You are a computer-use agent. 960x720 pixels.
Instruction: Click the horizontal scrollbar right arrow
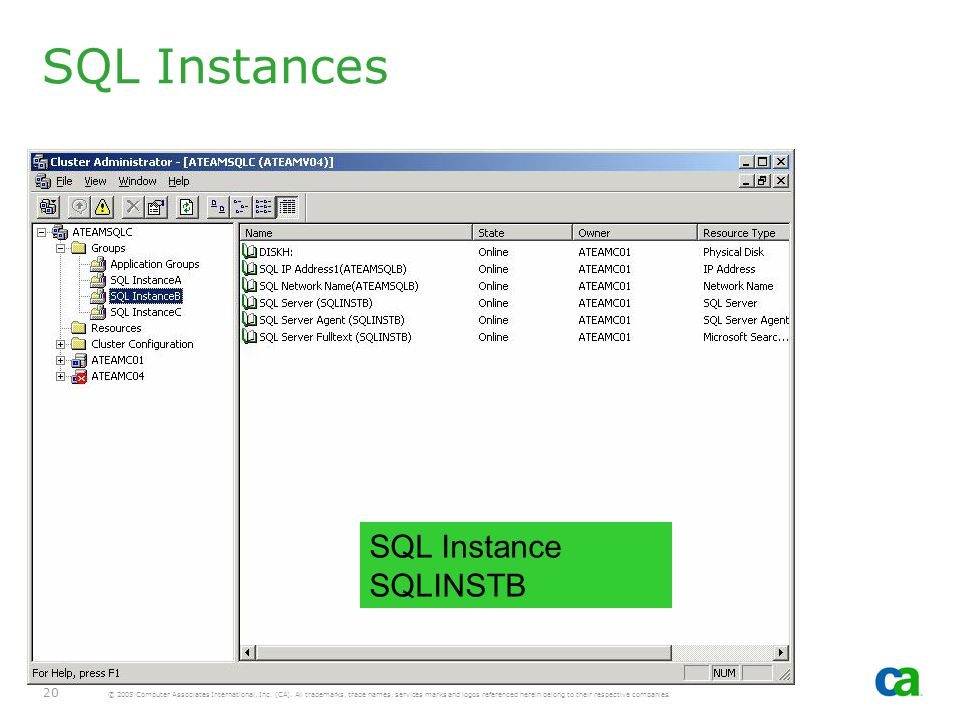(781, 653)
